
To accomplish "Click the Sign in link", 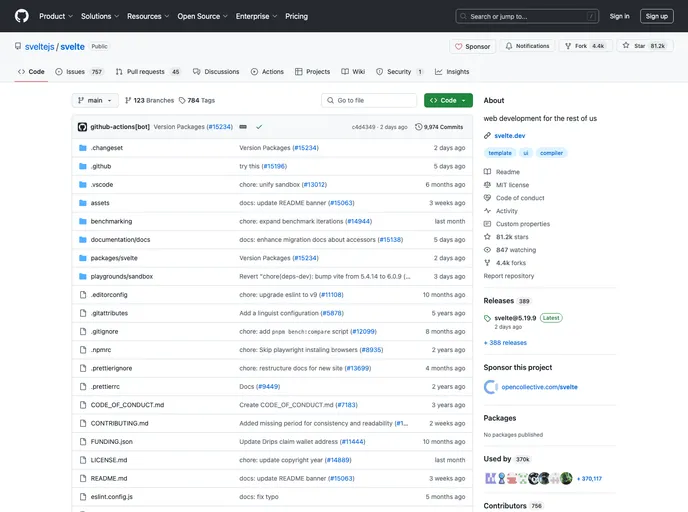I will [x=619, y=16].
